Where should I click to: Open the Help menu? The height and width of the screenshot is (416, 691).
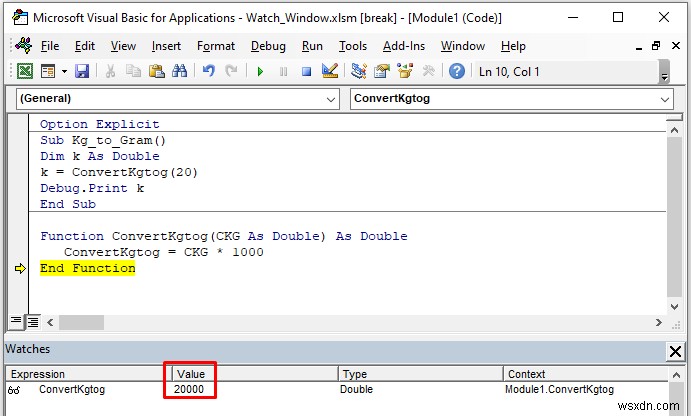513,46
